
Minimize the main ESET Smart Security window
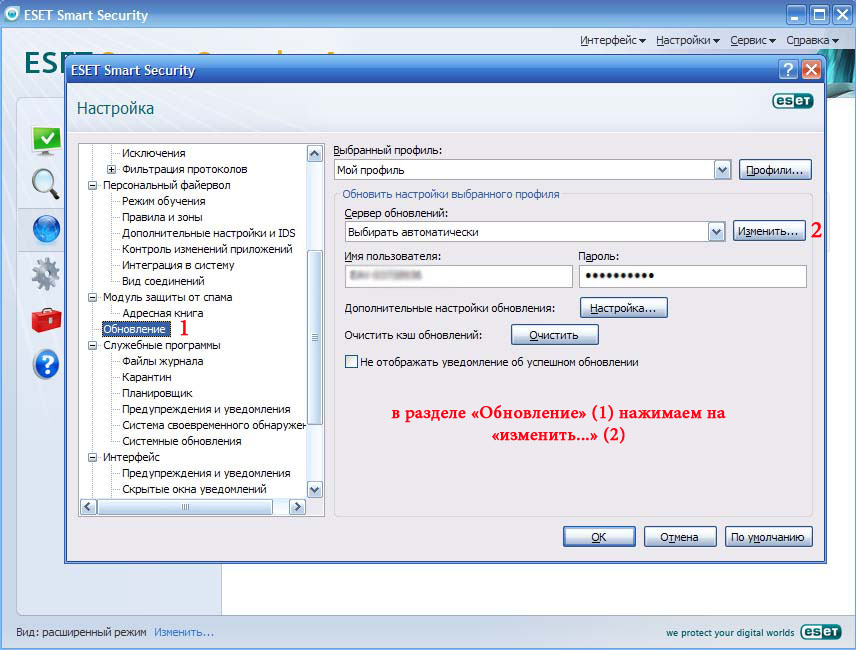pos(795,15)
